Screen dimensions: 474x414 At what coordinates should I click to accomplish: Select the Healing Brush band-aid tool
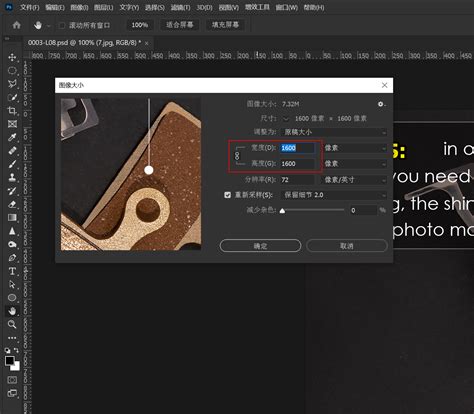coord(12,151)
